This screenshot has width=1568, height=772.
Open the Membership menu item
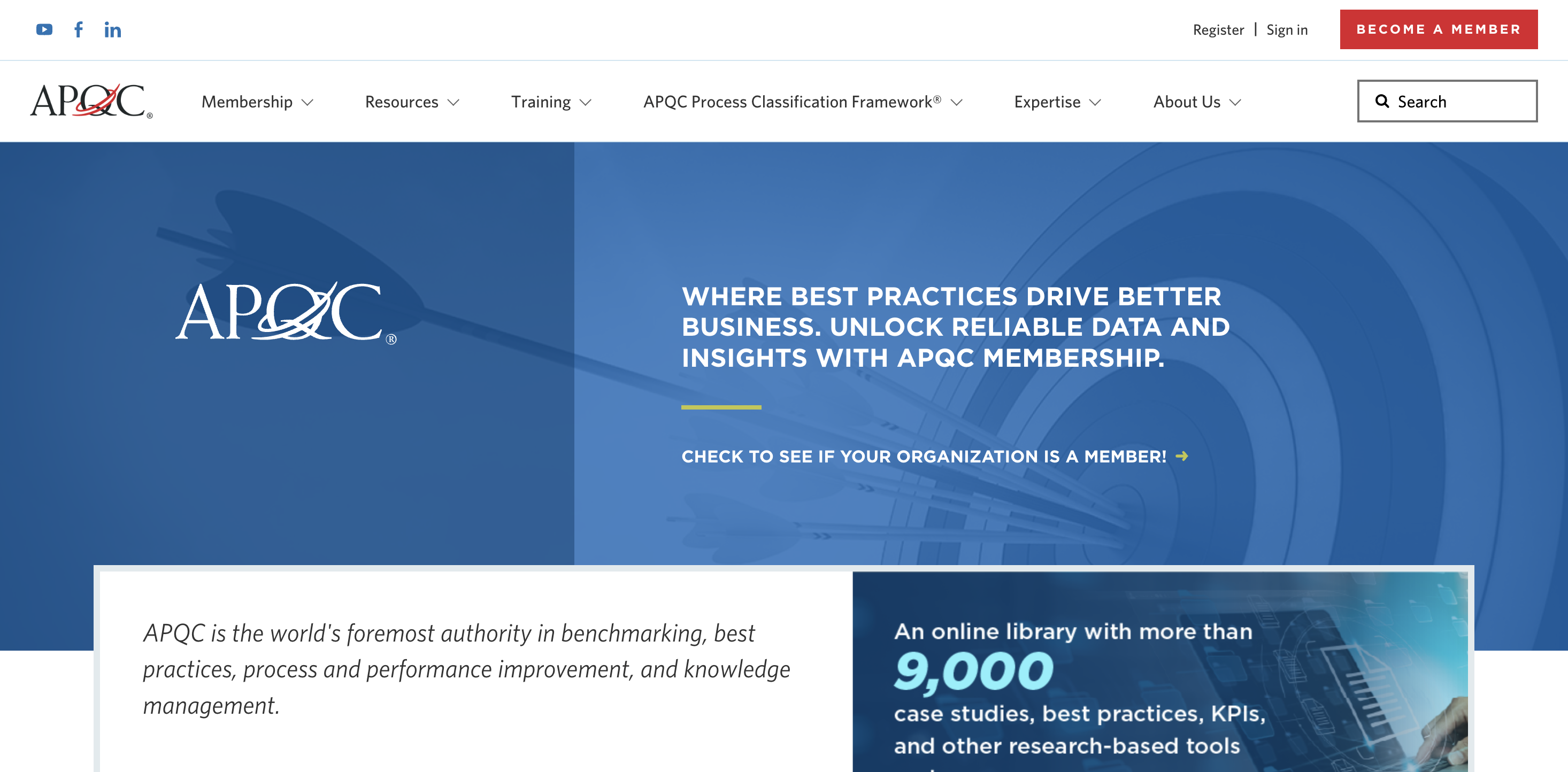coord(247,102)
